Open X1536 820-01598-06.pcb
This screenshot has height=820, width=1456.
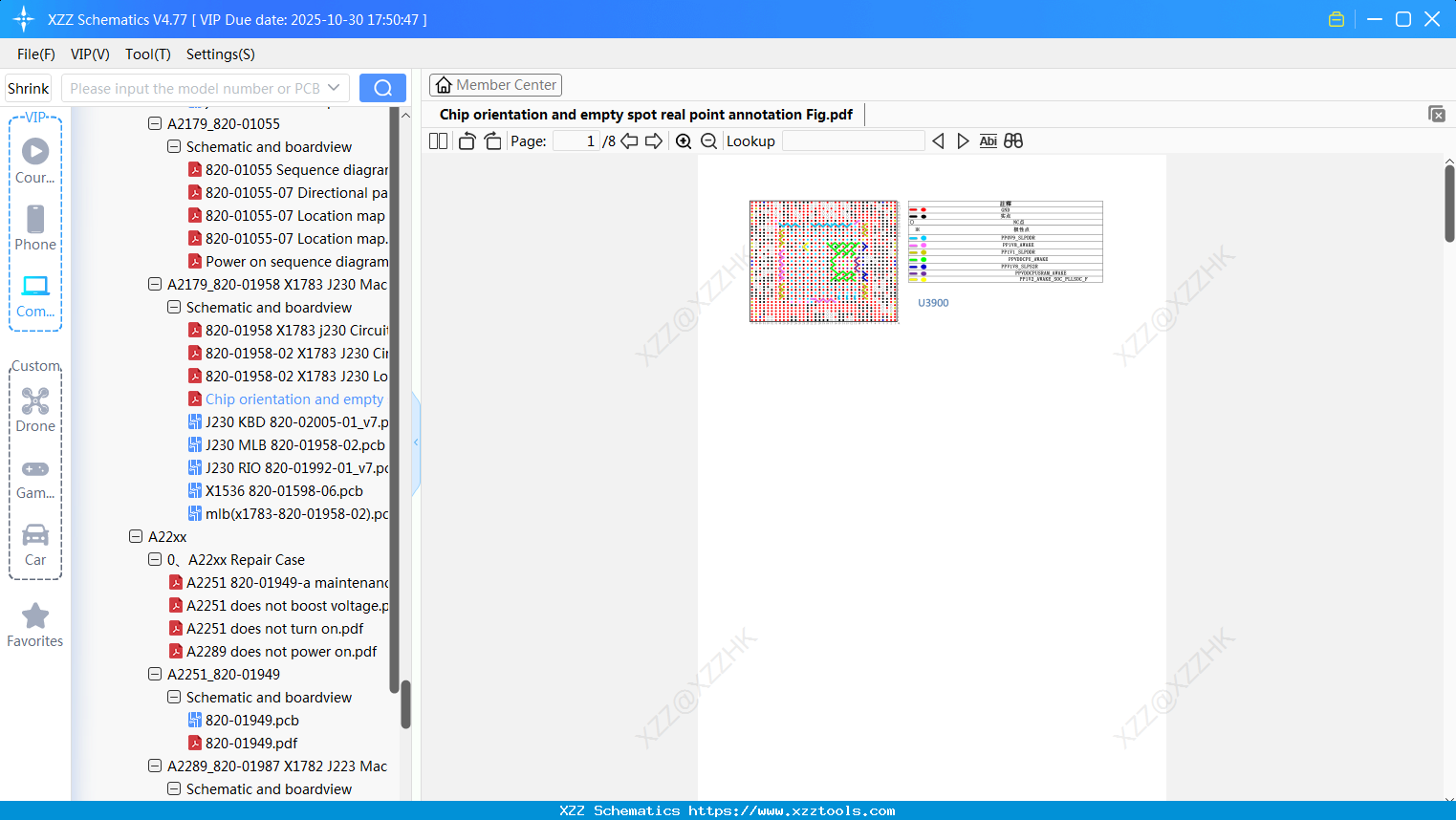(x=275, y=490)
